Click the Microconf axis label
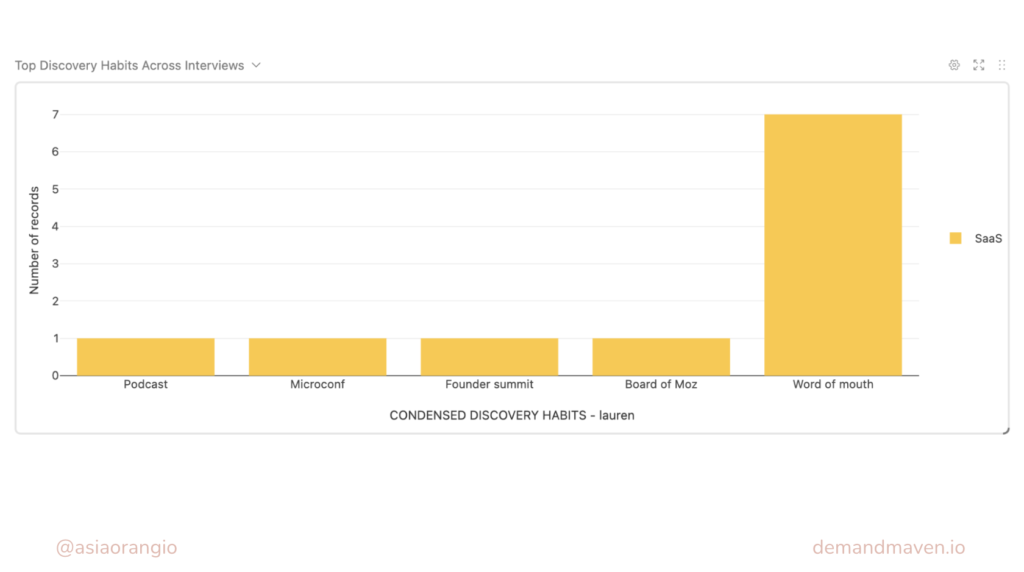1024x572 pixels. pyautogui.click(x=317, y=385)
